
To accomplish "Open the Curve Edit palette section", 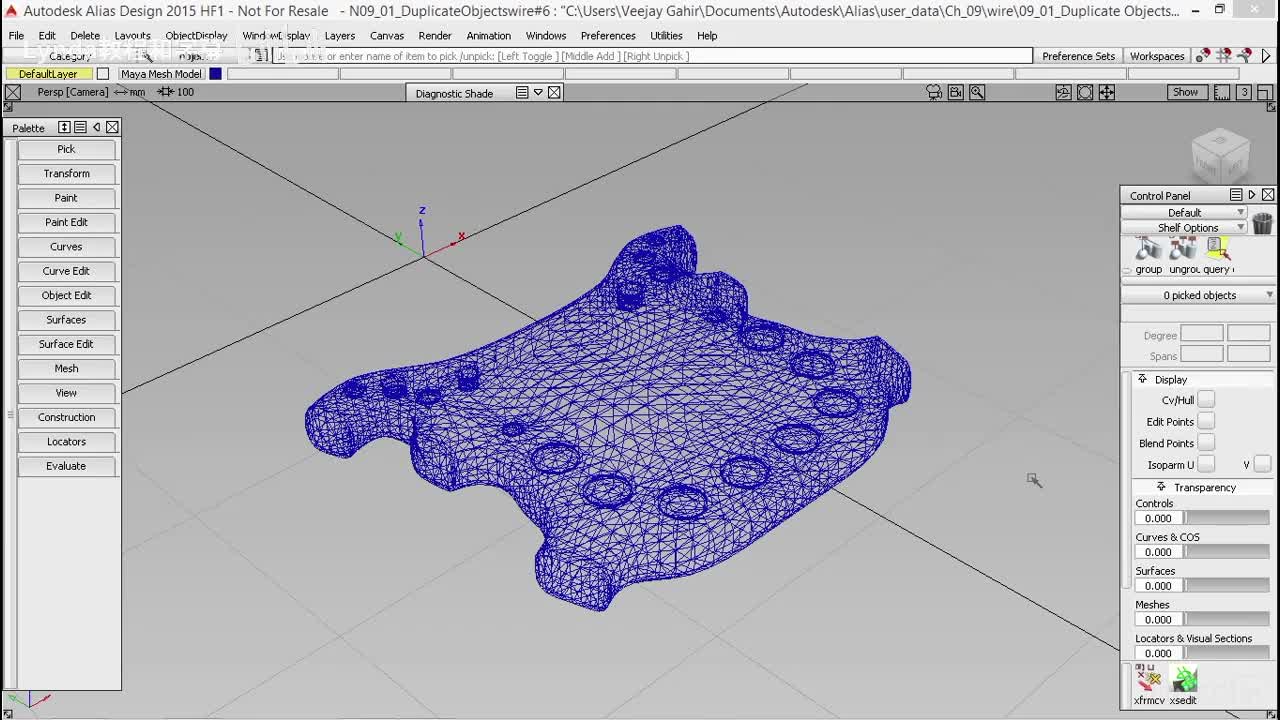I will [66, 271].
